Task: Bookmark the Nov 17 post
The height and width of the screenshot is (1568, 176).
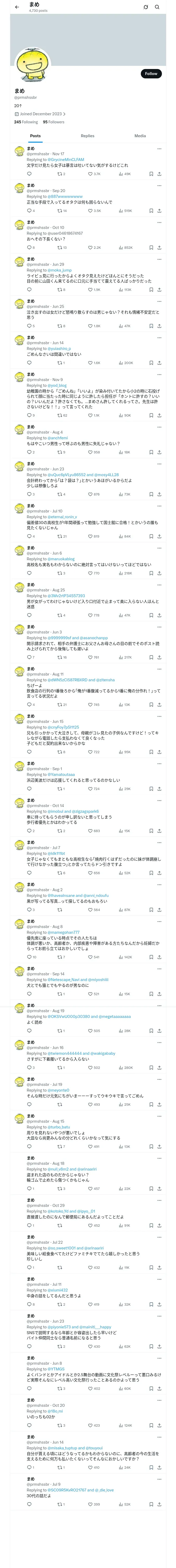Action: pyautogui.click(x=151, y=174)
